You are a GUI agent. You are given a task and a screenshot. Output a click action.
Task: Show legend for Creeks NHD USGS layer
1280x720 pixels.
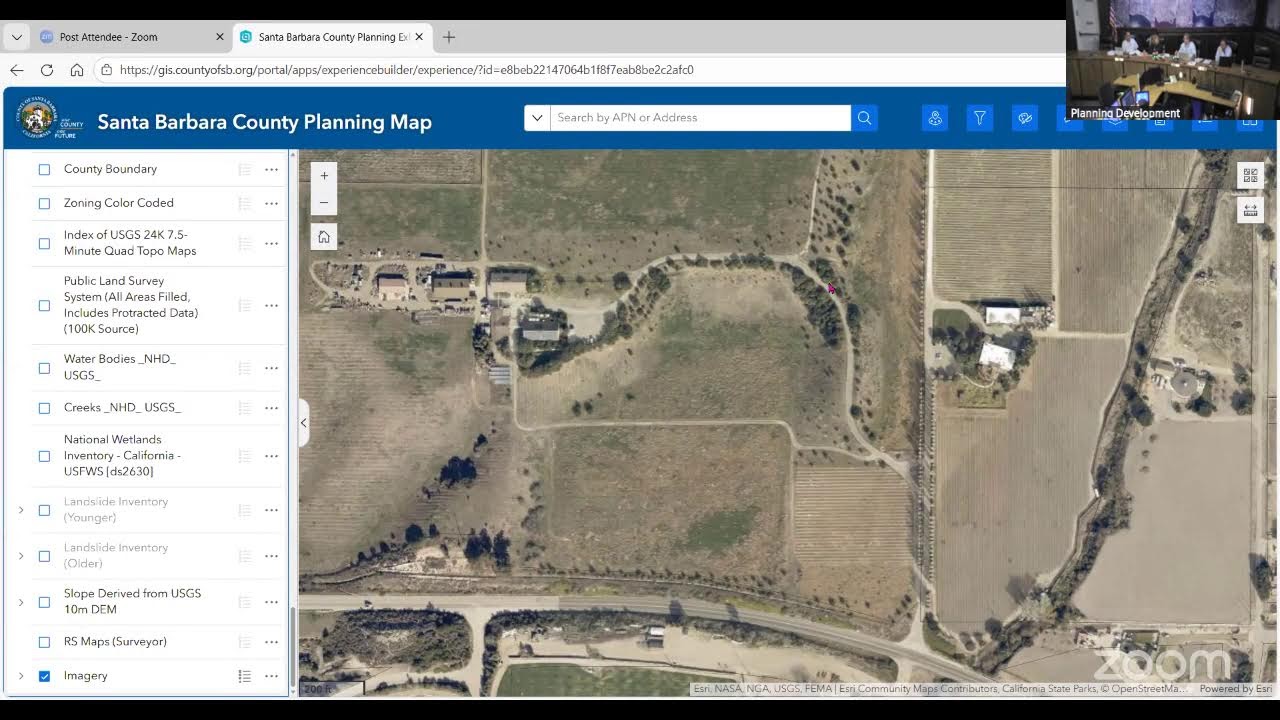[x=244, y=408]
